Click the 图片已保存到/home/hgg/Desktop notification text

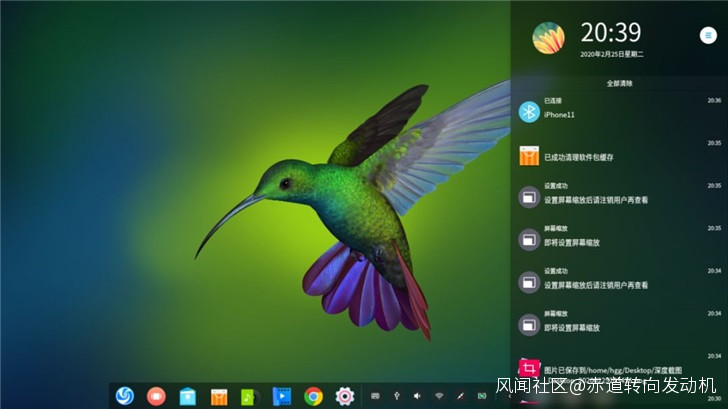(613, 370)
